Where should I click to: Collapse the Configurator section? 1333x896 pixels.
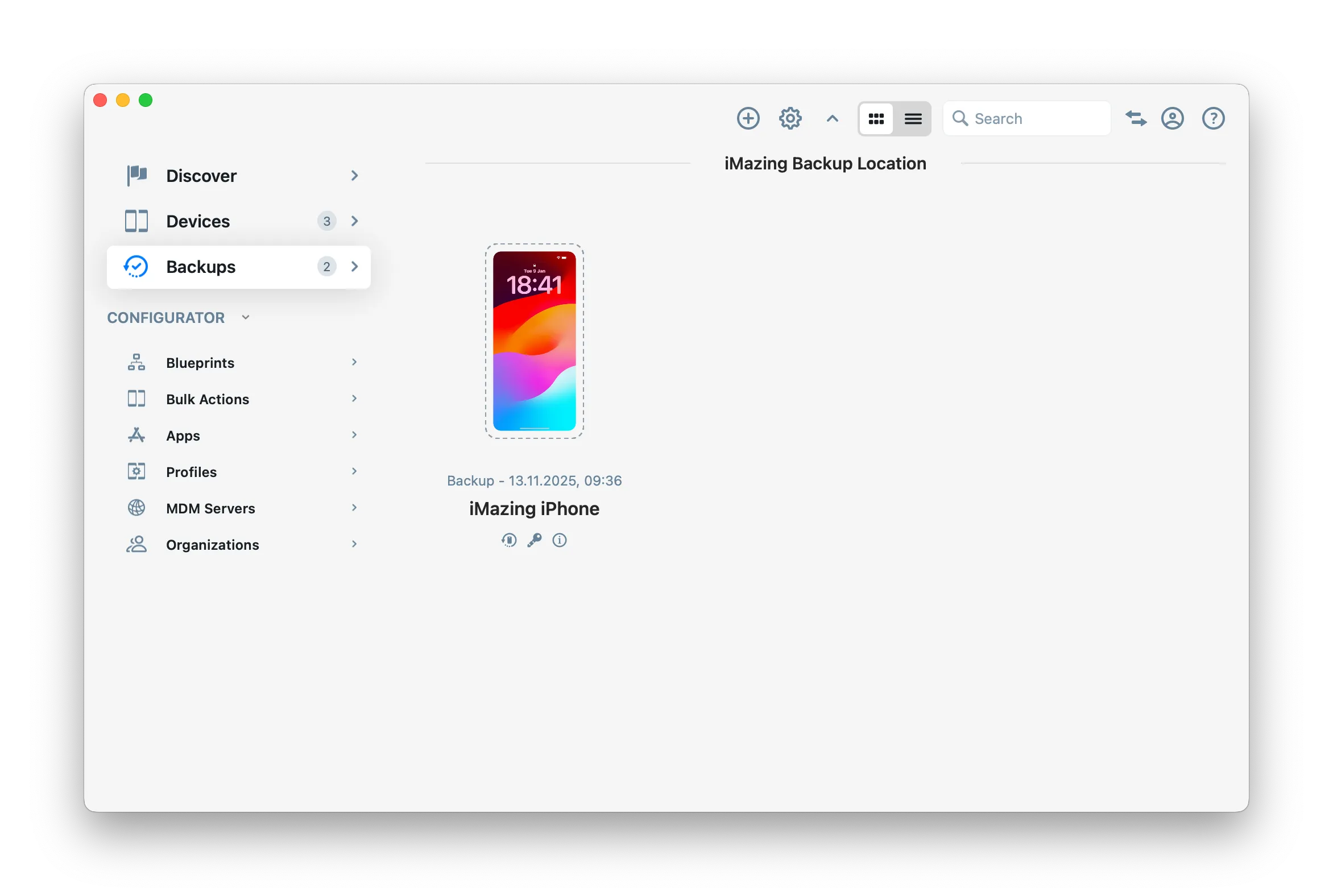pos(246,317)
